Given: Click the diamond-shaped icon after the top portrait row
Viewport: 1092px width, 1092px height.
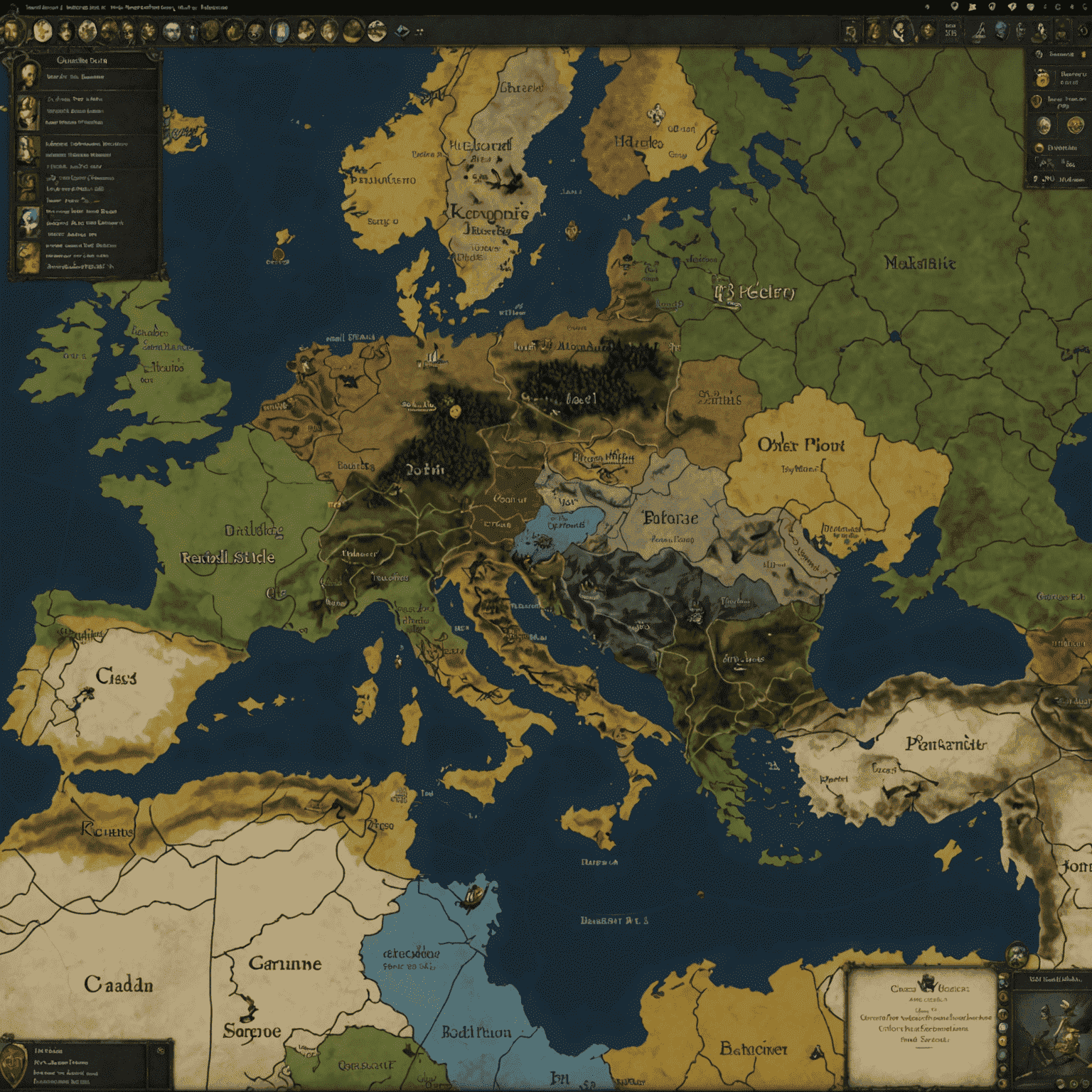Looking at the screenshot, I should (x=402, y=31).
